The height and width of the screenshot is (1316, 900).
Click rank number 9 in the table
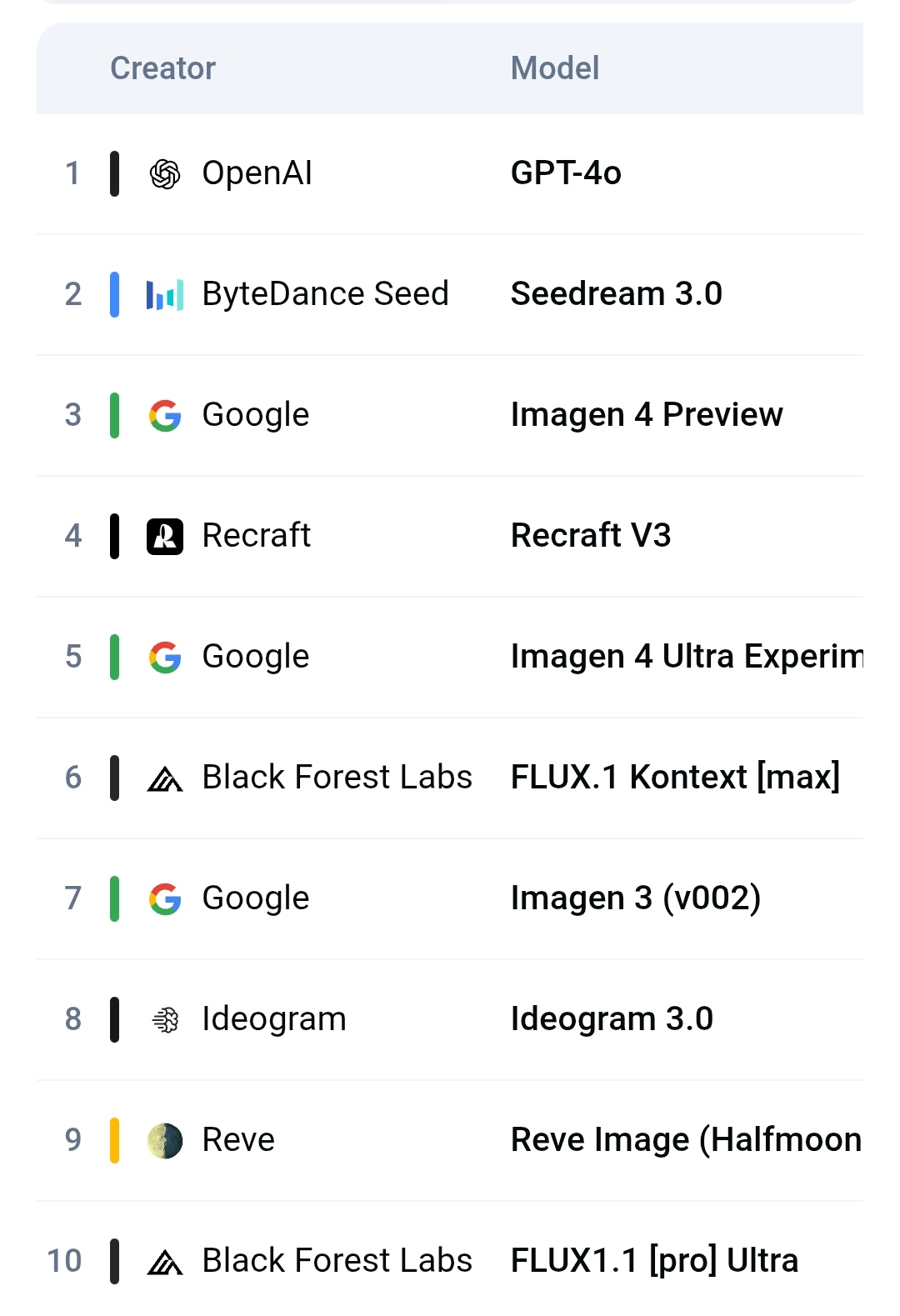(x=73, y=1140)
